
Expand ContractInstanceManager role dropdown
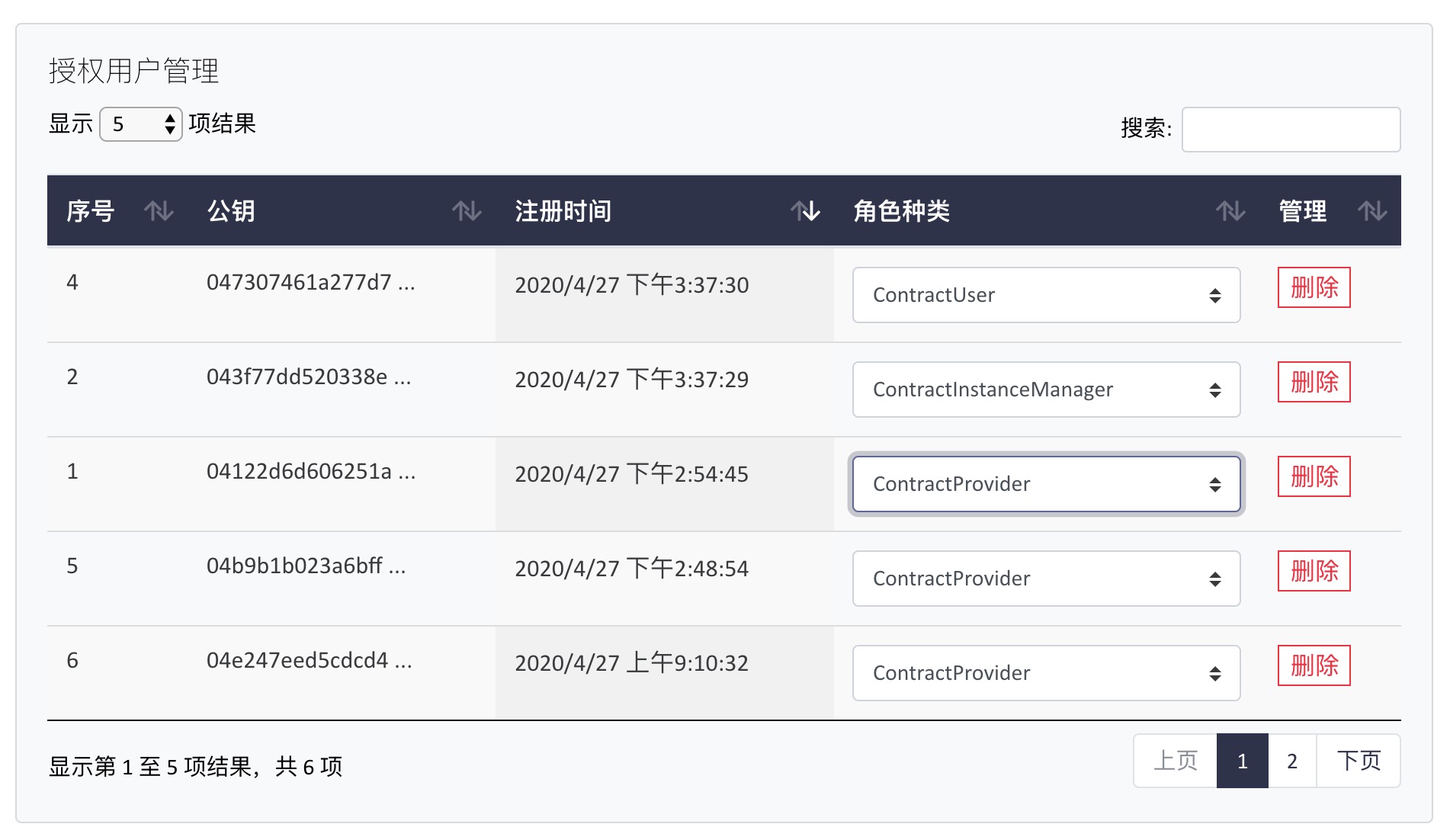coord(1046,390)
